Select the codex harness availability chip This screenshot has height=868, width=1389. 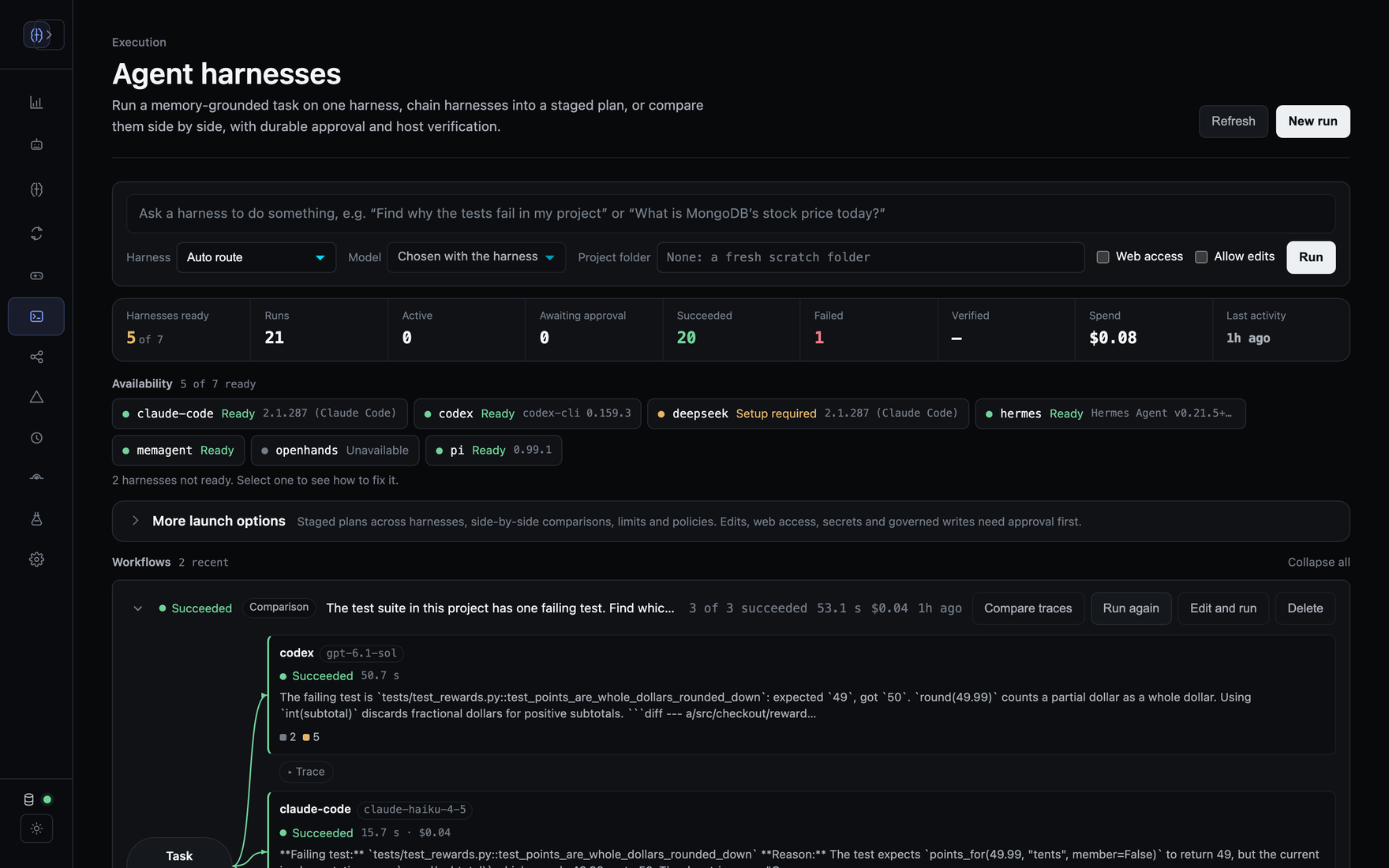pyautogui.click(x=527, y=413)
